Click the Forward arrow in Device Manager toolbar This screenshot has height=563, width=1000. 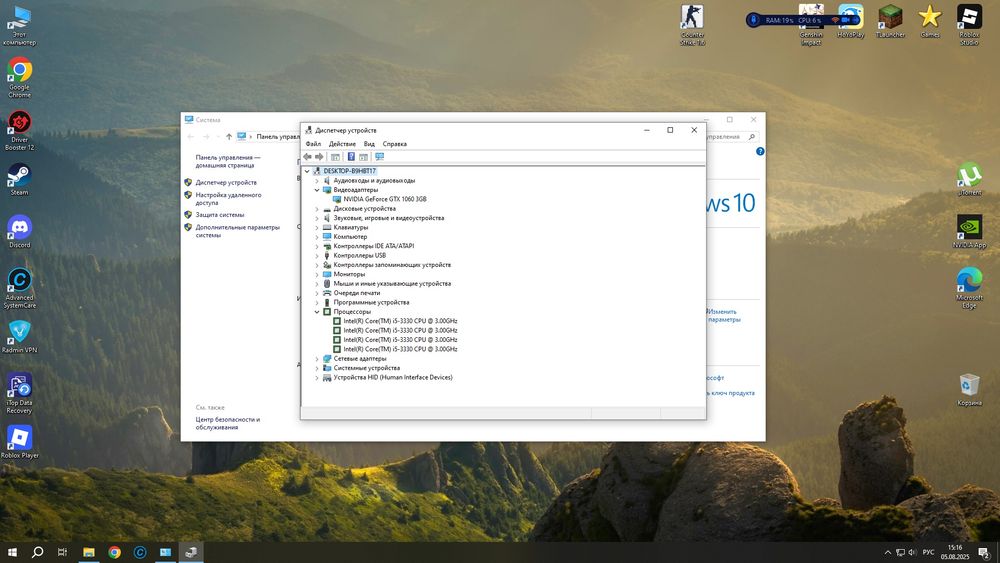pos(319,157)
